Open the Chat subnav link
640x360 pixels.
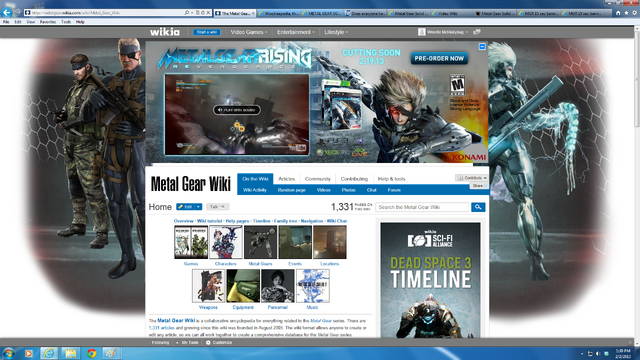pos(371,190)
